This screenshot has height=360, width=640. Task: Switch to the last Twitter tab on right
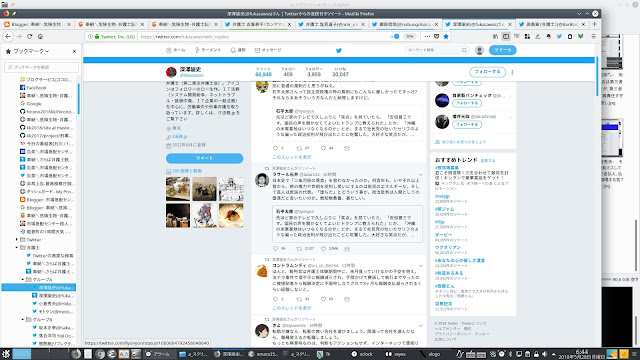click(552, 24)
